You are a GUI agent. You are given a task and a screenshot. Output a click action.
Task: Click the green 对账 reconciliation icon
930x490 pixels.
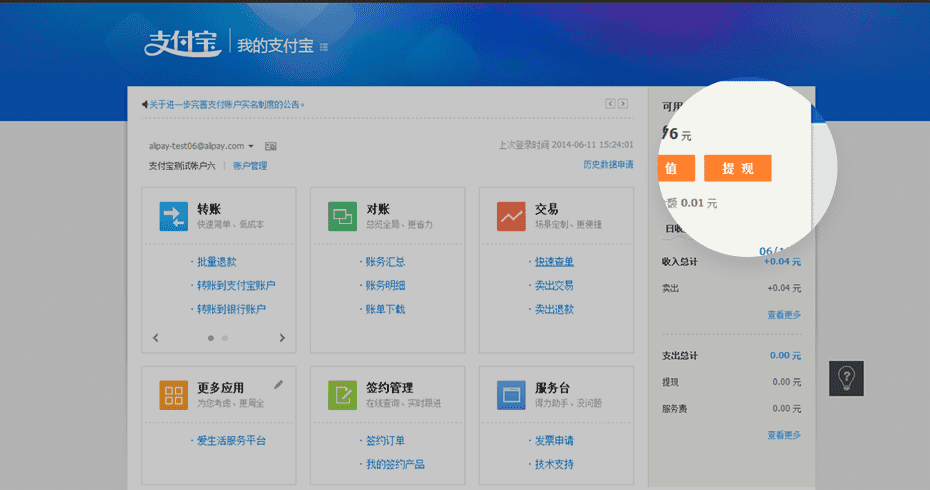[342, 216]
